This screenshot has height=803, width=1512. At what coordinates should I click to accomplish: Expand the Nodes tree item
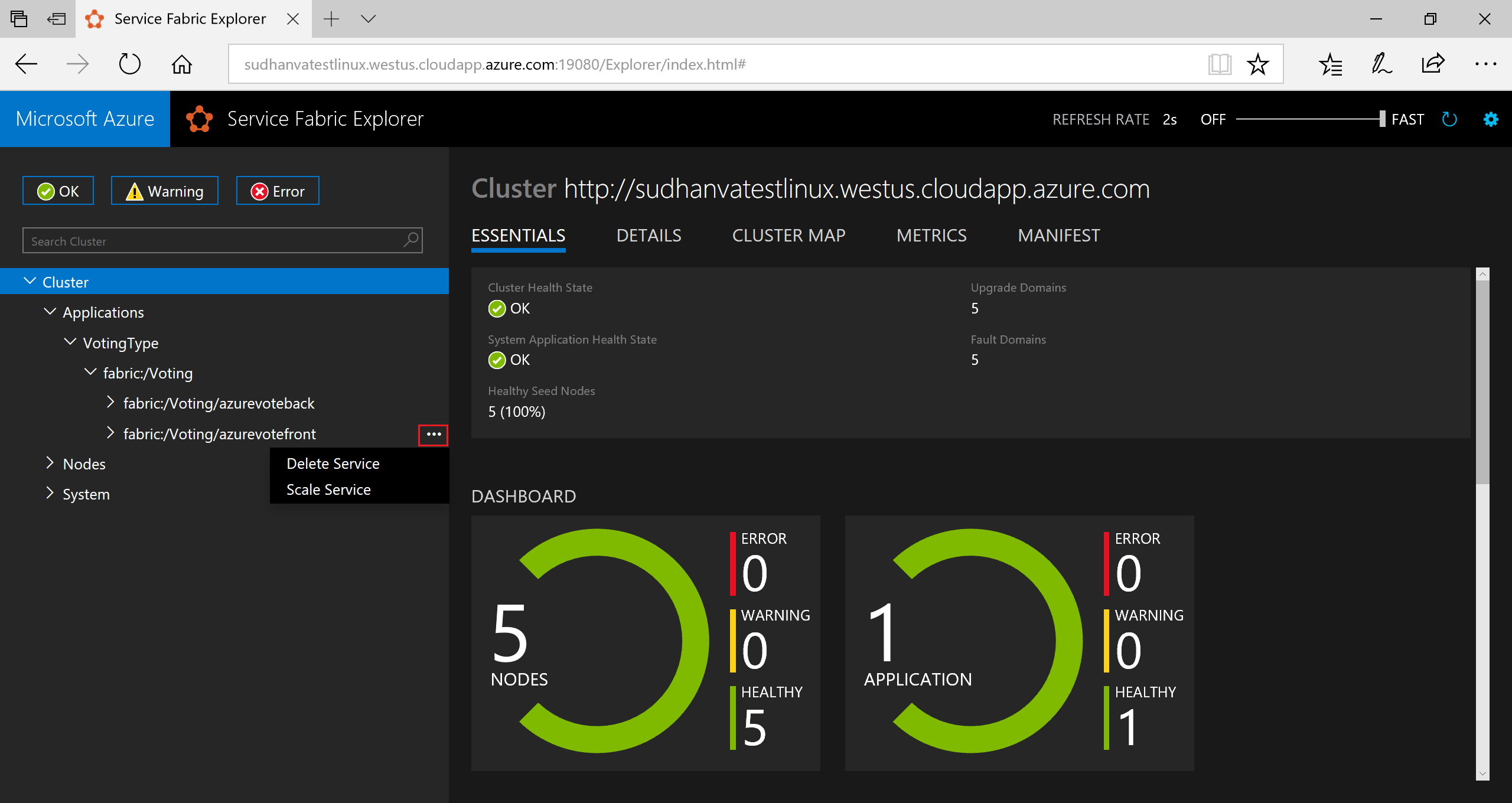click(x=50, y=464)
